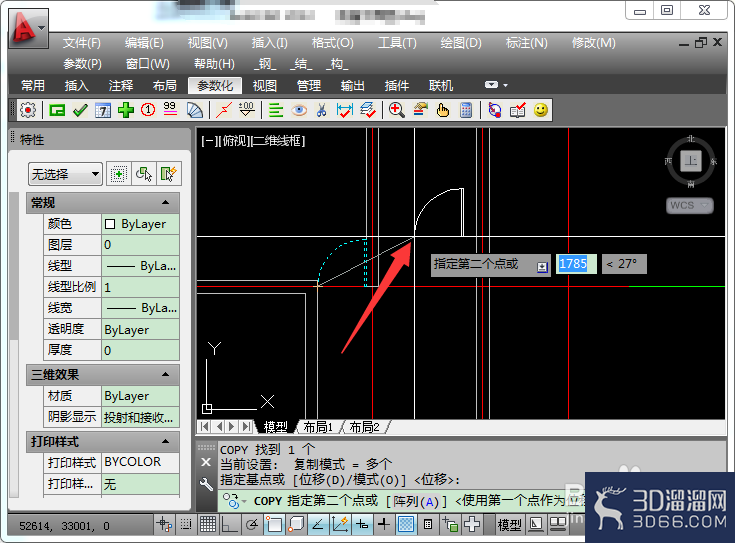Toggle 3D object snap in status bar
The width and height of the screenshot is (735, 543).
(296, 525)
